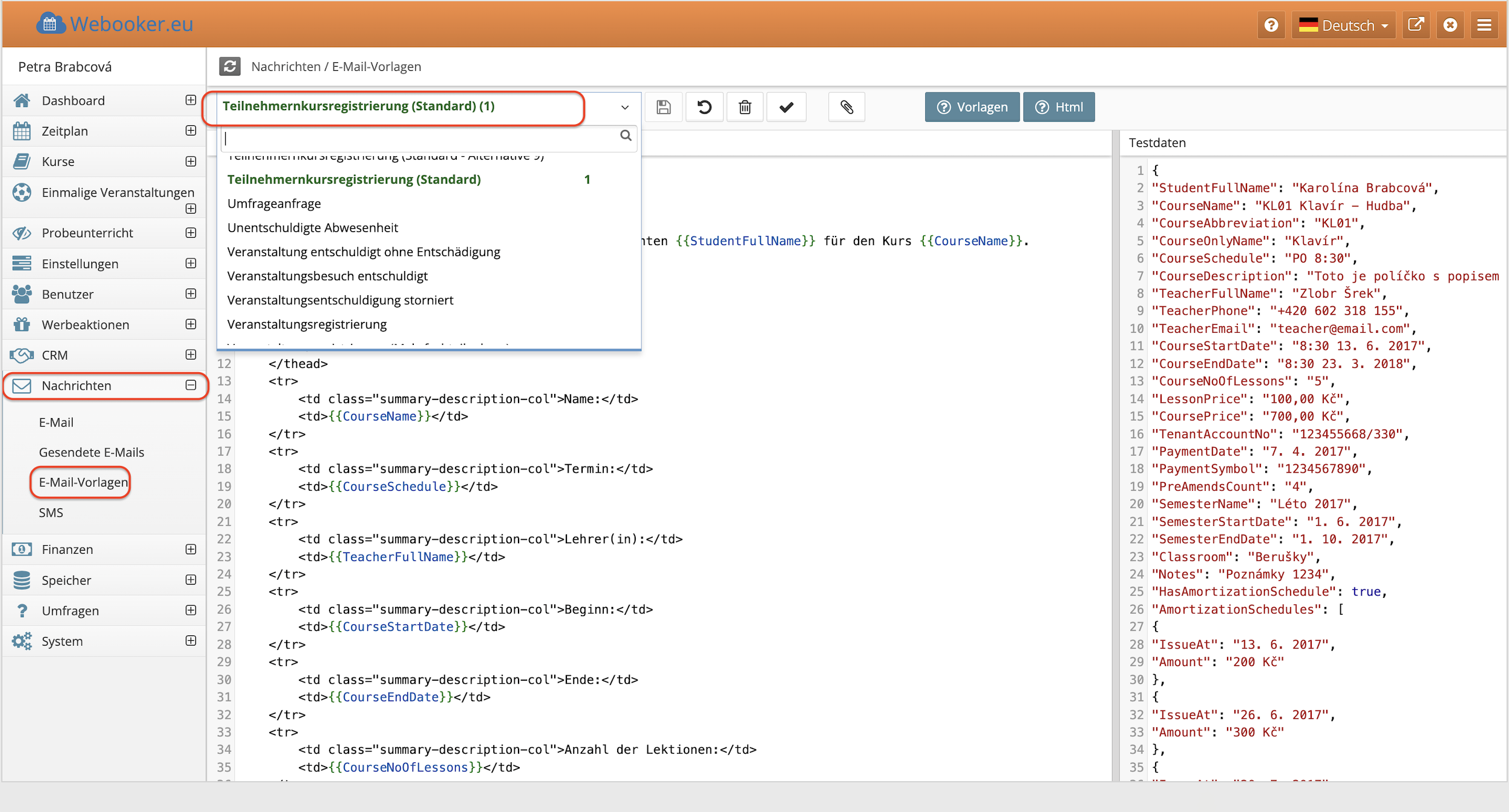Click the Vorlagen help button
1509x812 pixels.
[x=972, y=107]
